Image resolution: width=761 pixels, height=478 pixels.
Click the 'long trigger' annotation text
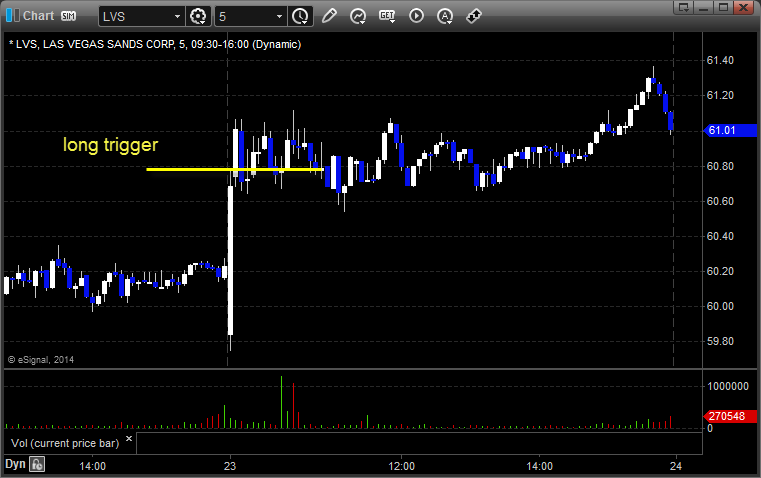pos(111,145)
